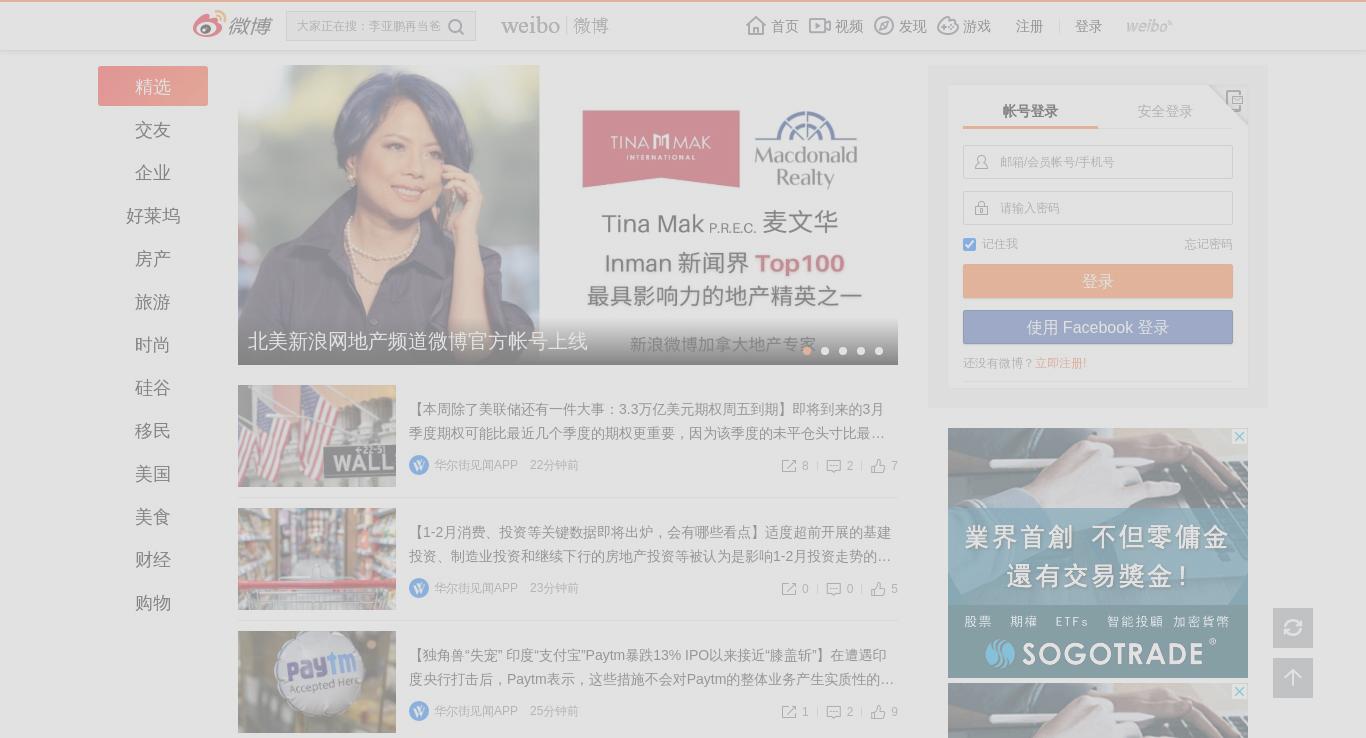
Task: Click the search magnifier icon
Action: tap(456, 27)
